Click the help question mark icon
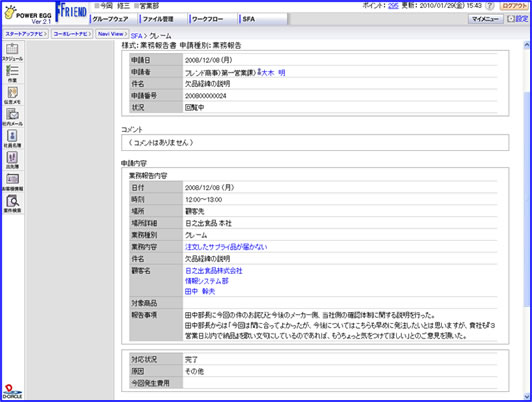 click(490, 6)
